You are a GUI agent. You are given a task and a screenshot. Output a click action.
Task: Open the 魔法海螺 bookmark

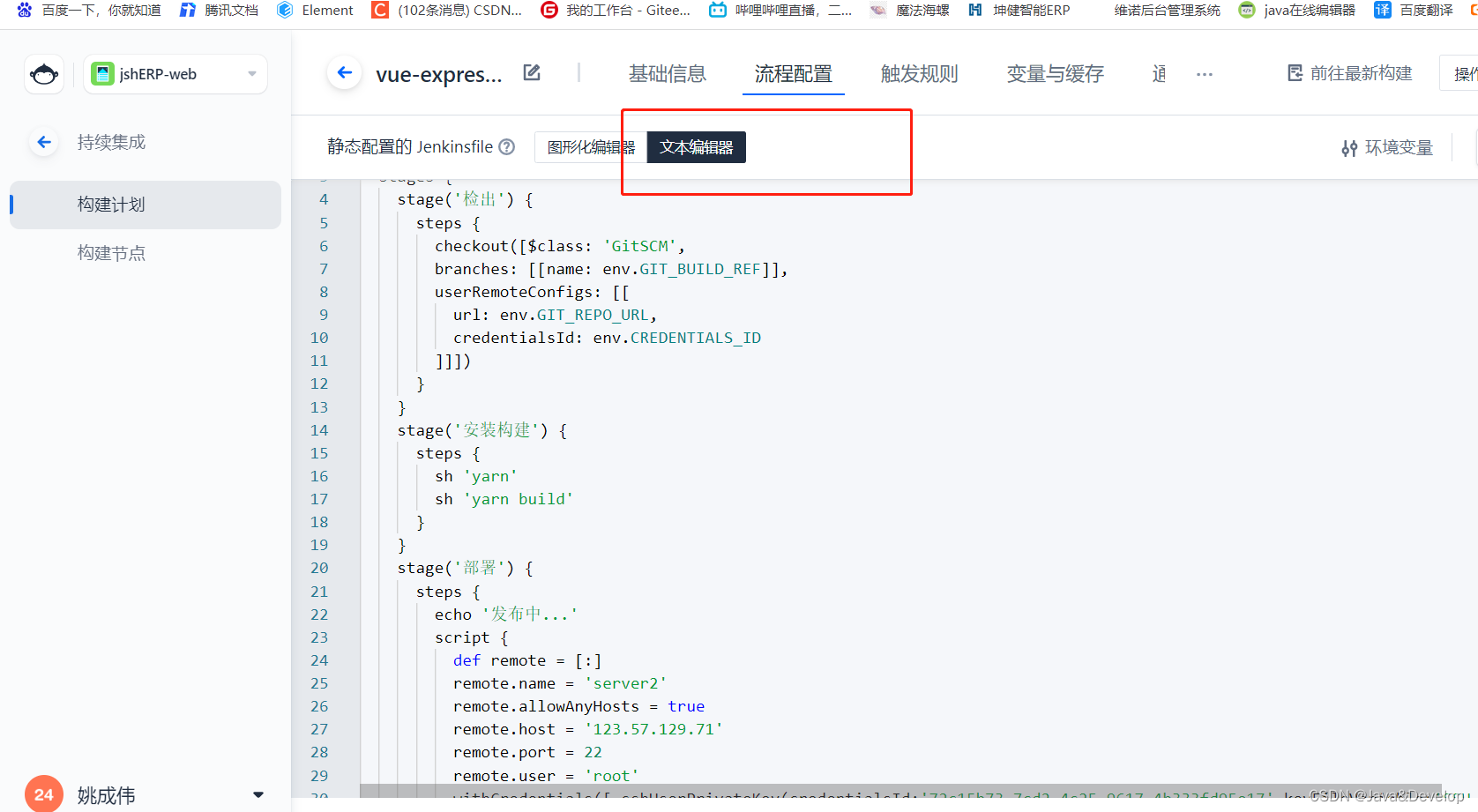909,10
